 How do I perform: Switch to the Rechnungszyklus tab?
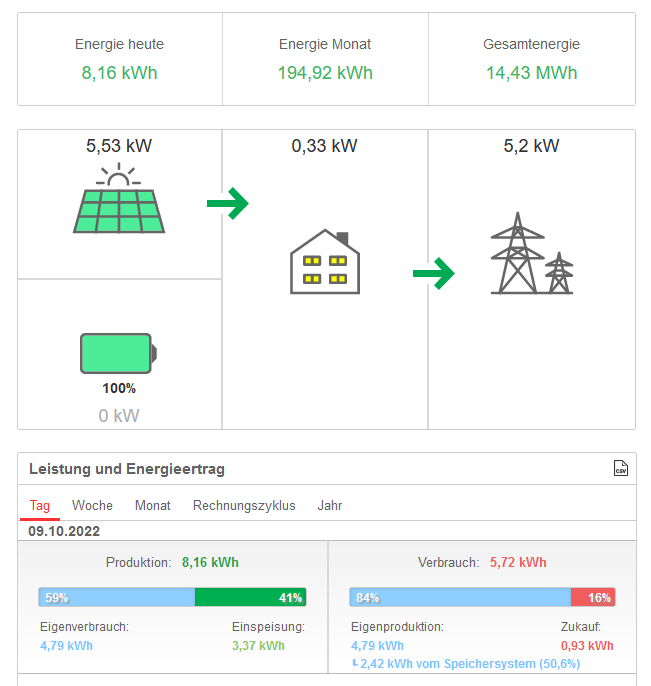pyautogui.click(x=244, y=506)
